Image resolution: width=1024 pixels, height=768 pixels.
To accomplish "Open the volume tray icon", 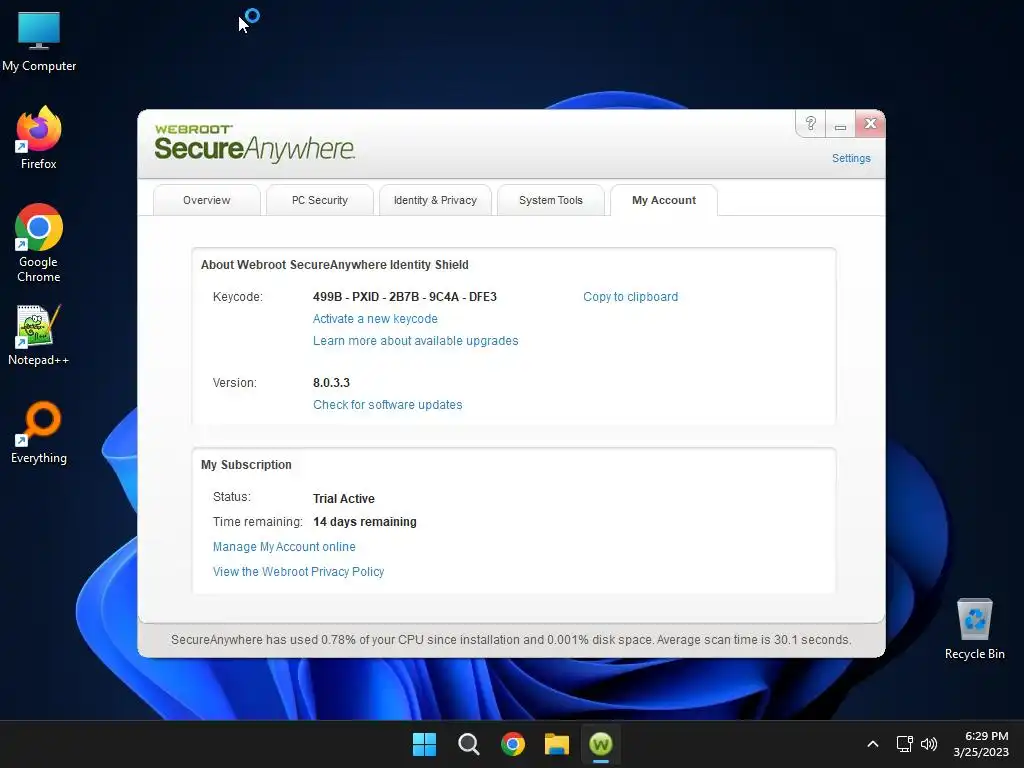I will 929,744.
